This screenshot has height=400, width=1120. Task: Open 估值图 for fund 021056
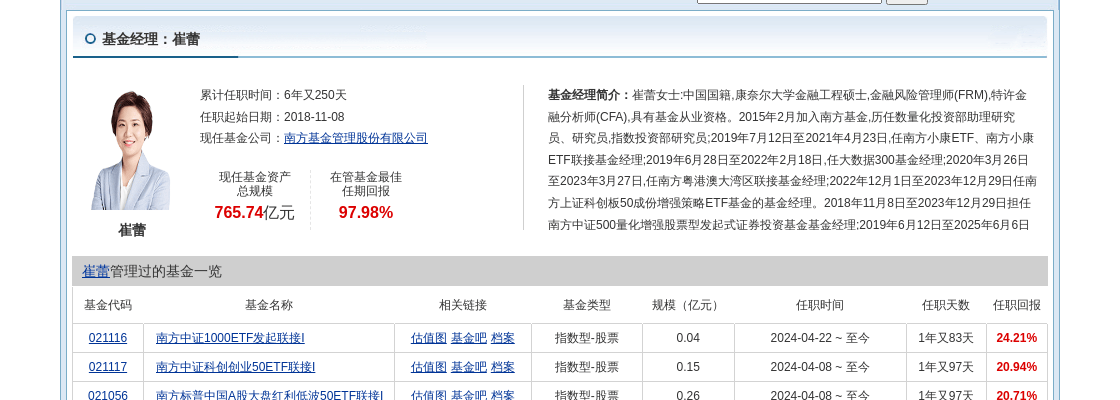click(429, 395)
